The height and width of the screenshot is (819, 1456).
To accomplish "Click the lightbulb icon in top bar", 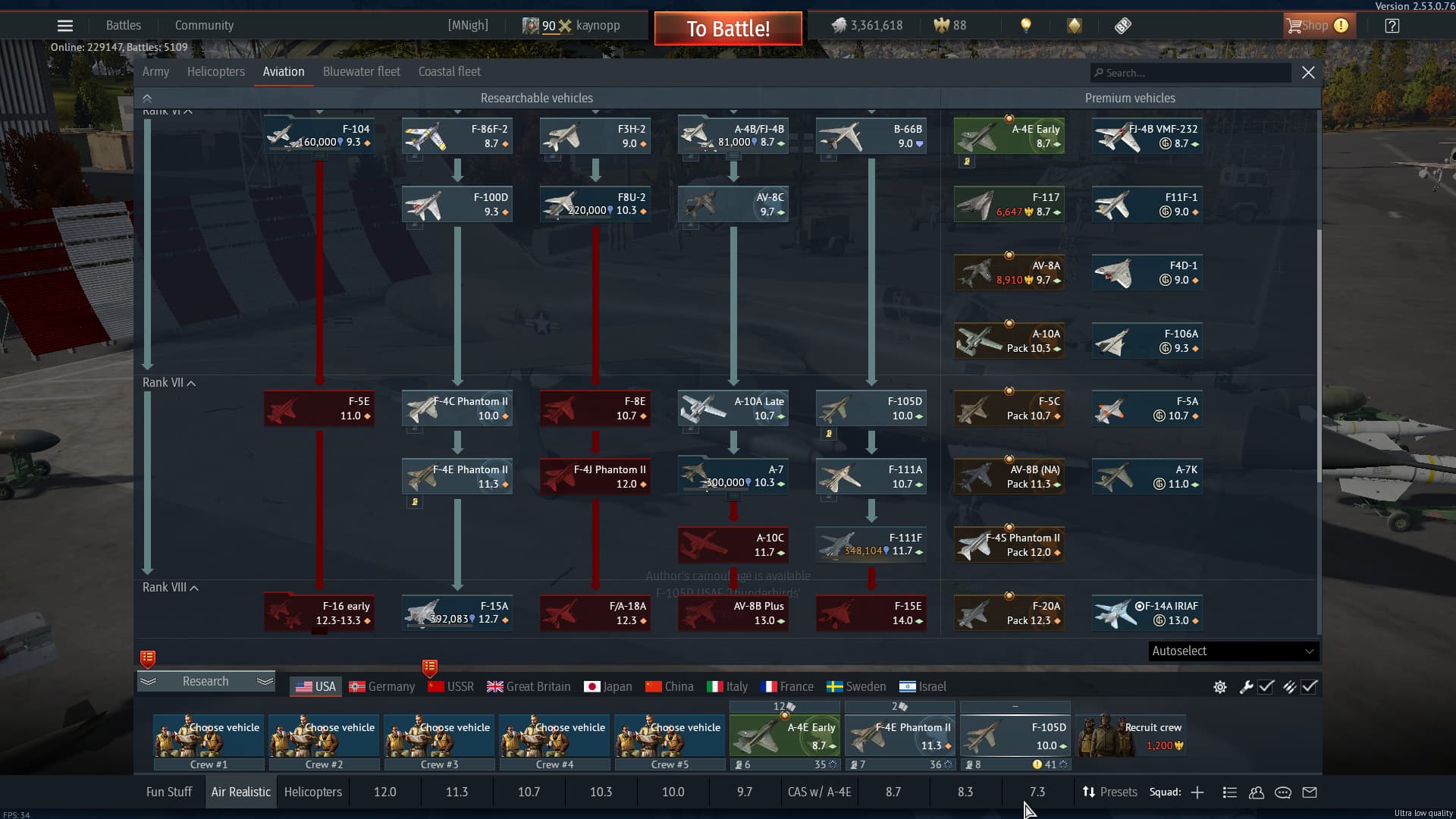I will click(x=1026, y=26).
